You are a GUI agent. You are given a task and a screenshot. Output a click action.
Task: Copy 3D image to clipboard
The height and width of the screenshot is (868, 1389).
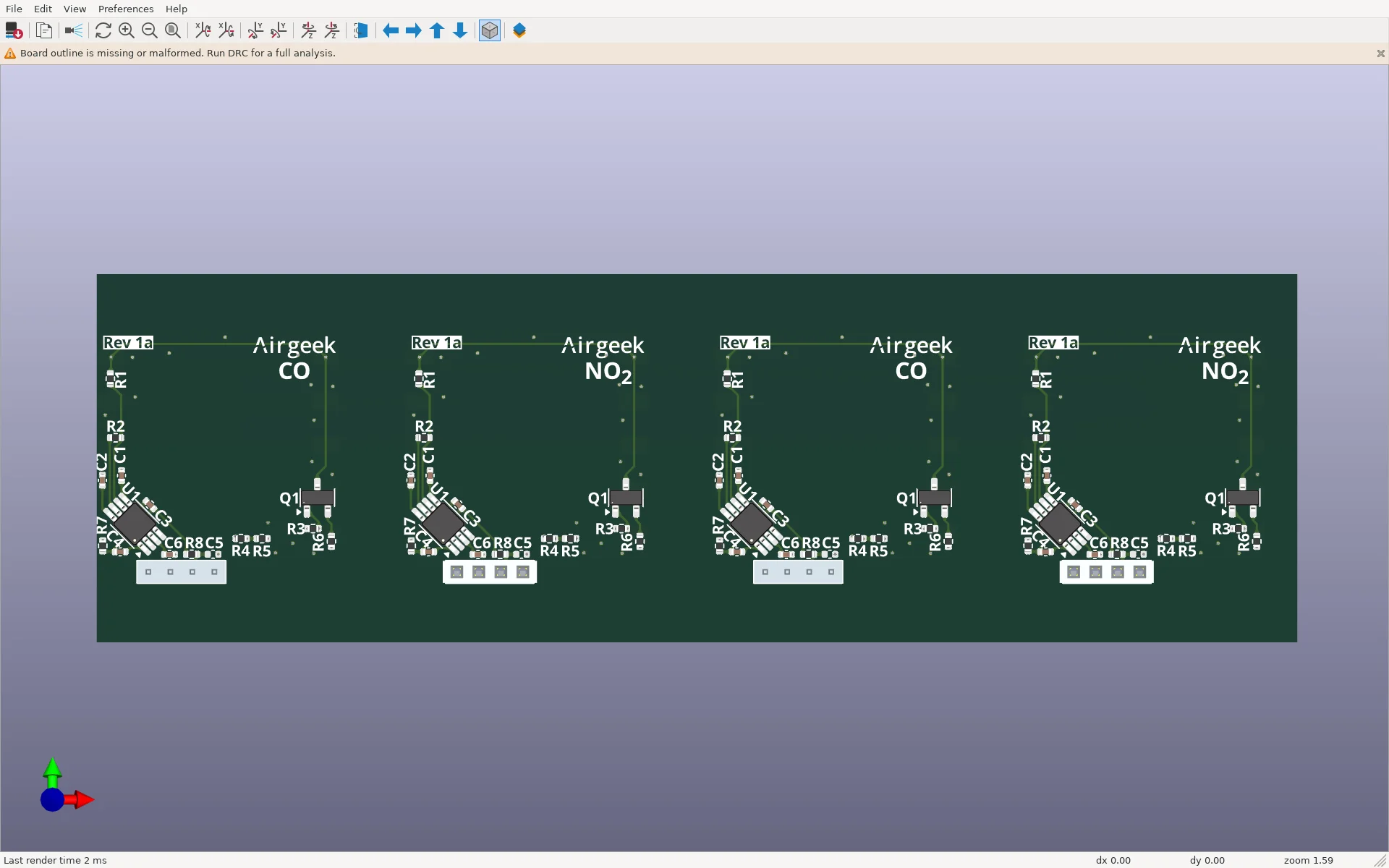click(44, 30)
